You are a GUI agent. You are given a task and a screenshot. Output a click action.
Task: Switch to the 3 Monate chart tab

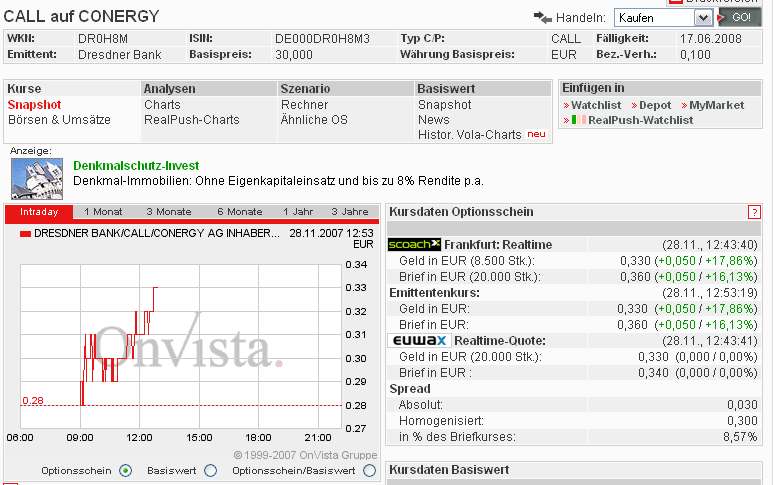pyautogui.click(x=169, y=212)
